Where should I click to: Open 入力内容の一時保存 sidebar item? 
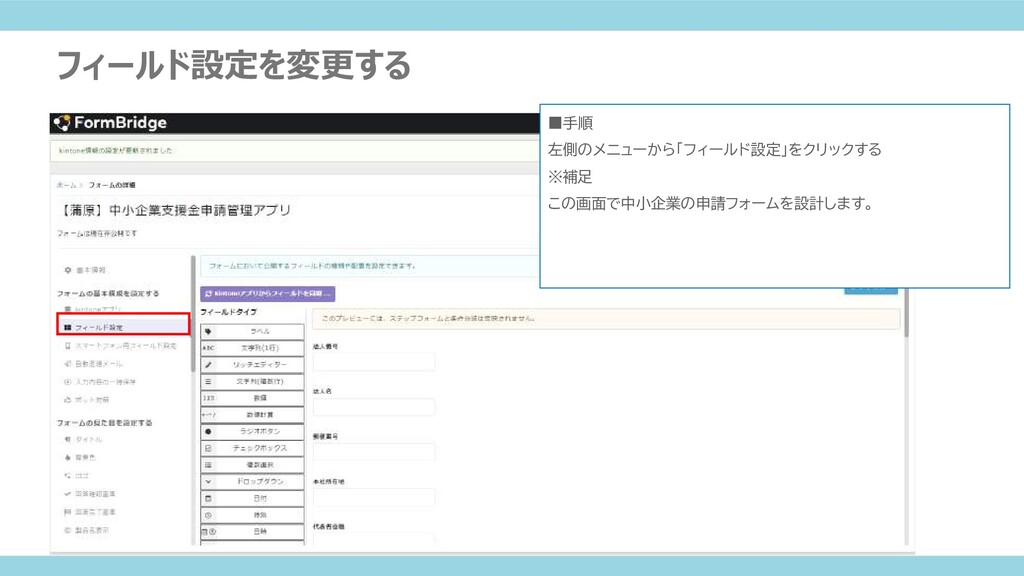pyautogui.click(x=100, y=381)
